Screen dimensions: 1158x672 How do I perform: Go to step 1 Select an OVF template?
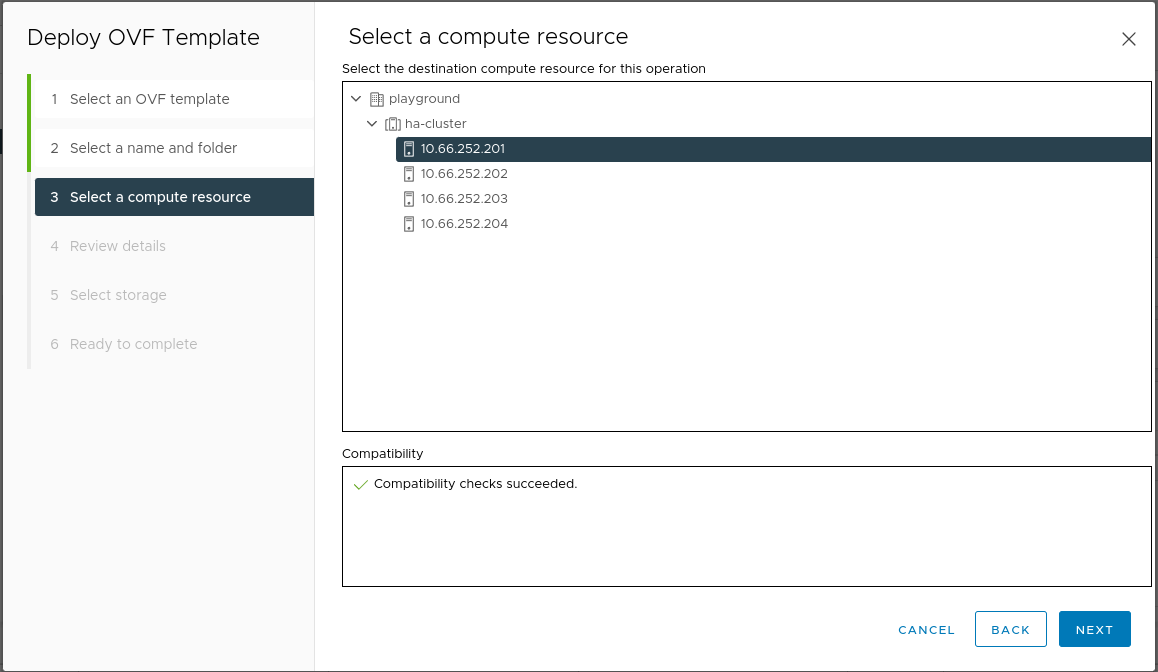[x=150, y=99]
